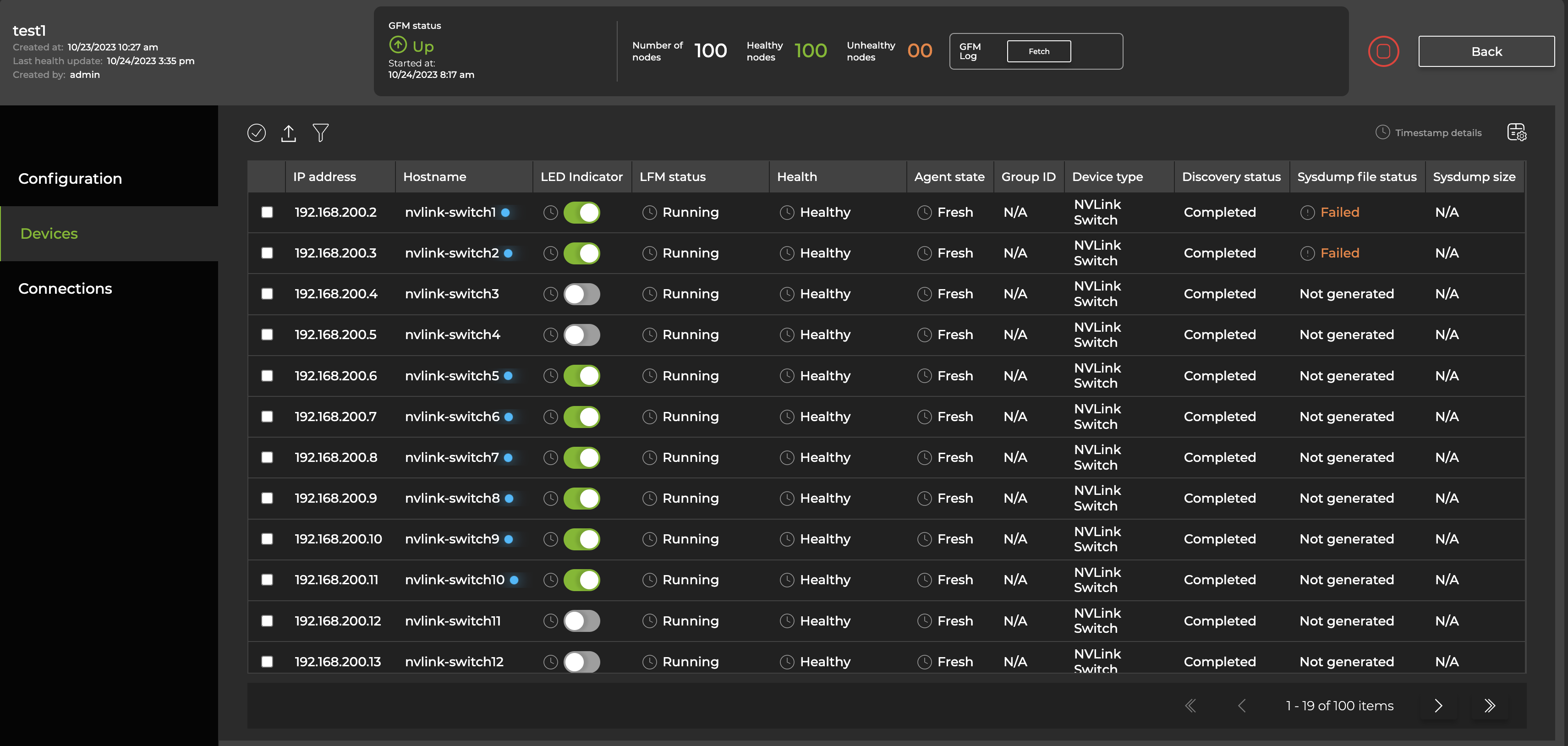Open the filter icon above the device table
Screen dimensions: 1568x746
(x=321, y=132)
